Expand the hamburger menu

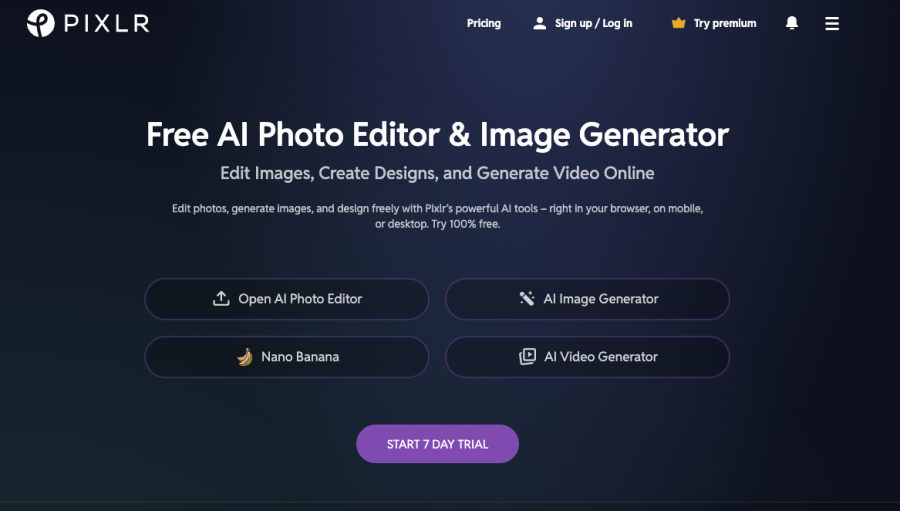pos(832,23)
